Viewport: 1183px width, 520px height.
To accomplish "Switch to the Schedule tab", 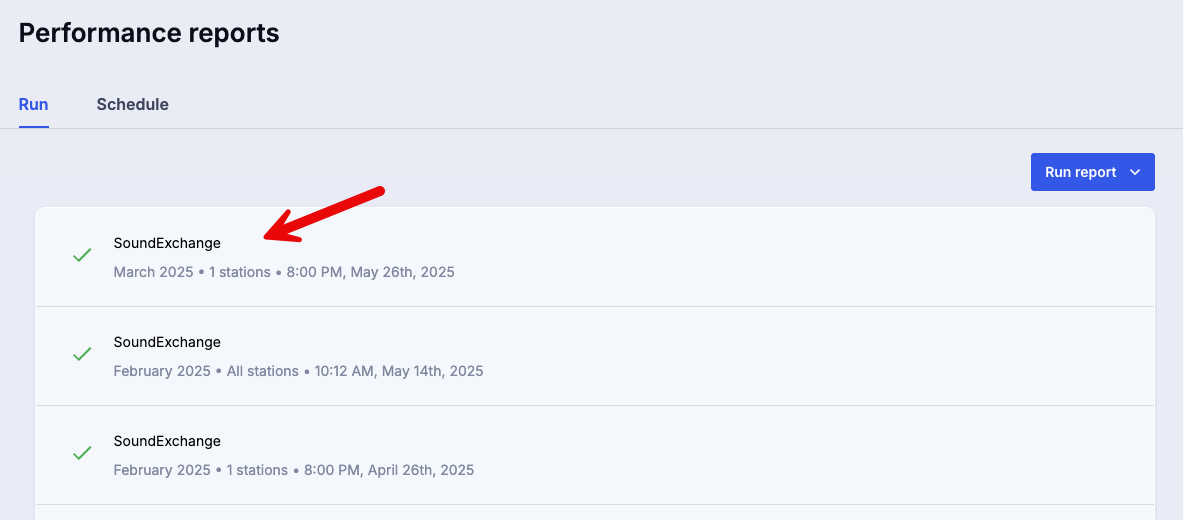I will (132, 104).
